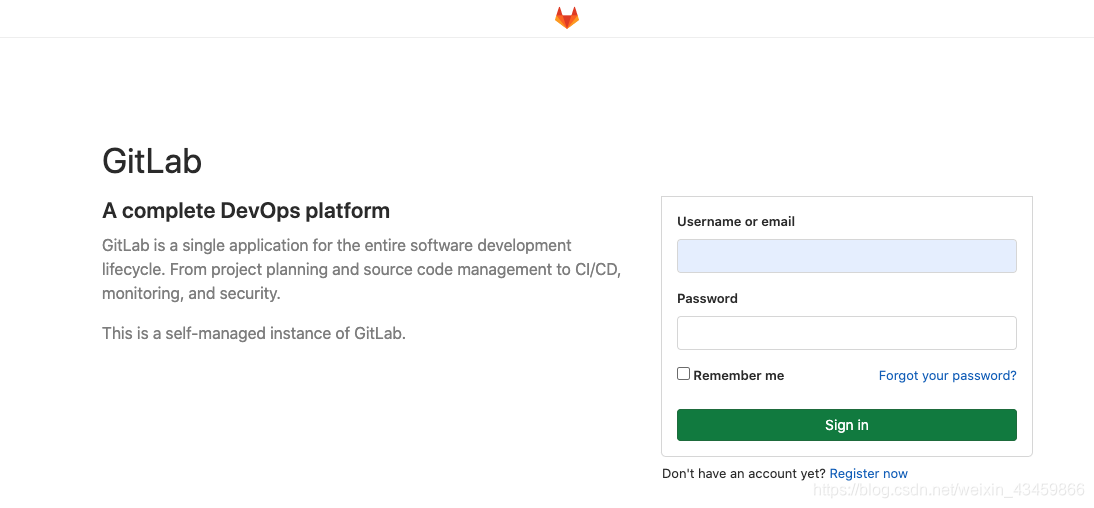
Task: Click "Don't have an account yet?" text
Action: (x=744, y=473)
